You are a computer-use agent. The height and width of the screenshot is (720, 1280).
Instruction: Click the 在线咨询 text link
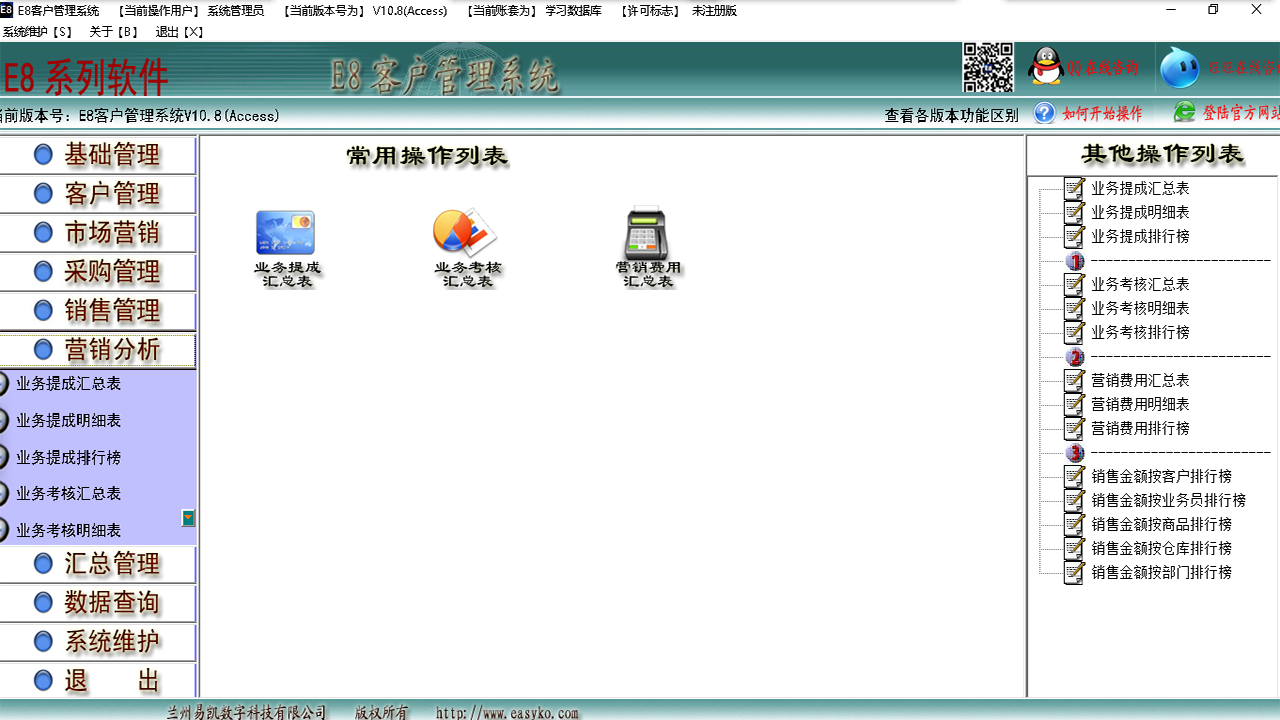point(1102,68)
